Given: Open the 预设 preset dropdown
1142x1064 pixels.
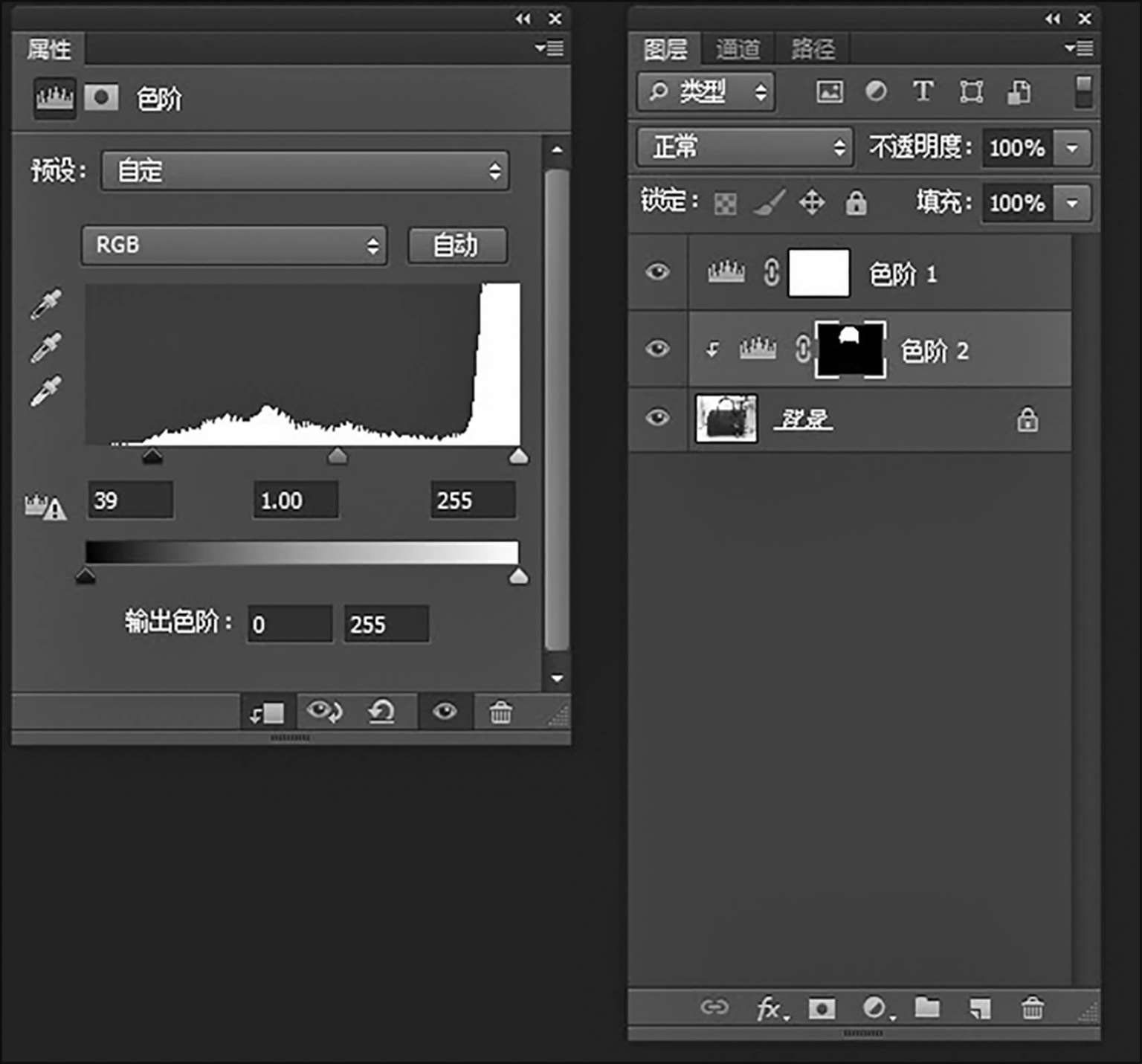Looking at the screenshot, I should 305,171.
